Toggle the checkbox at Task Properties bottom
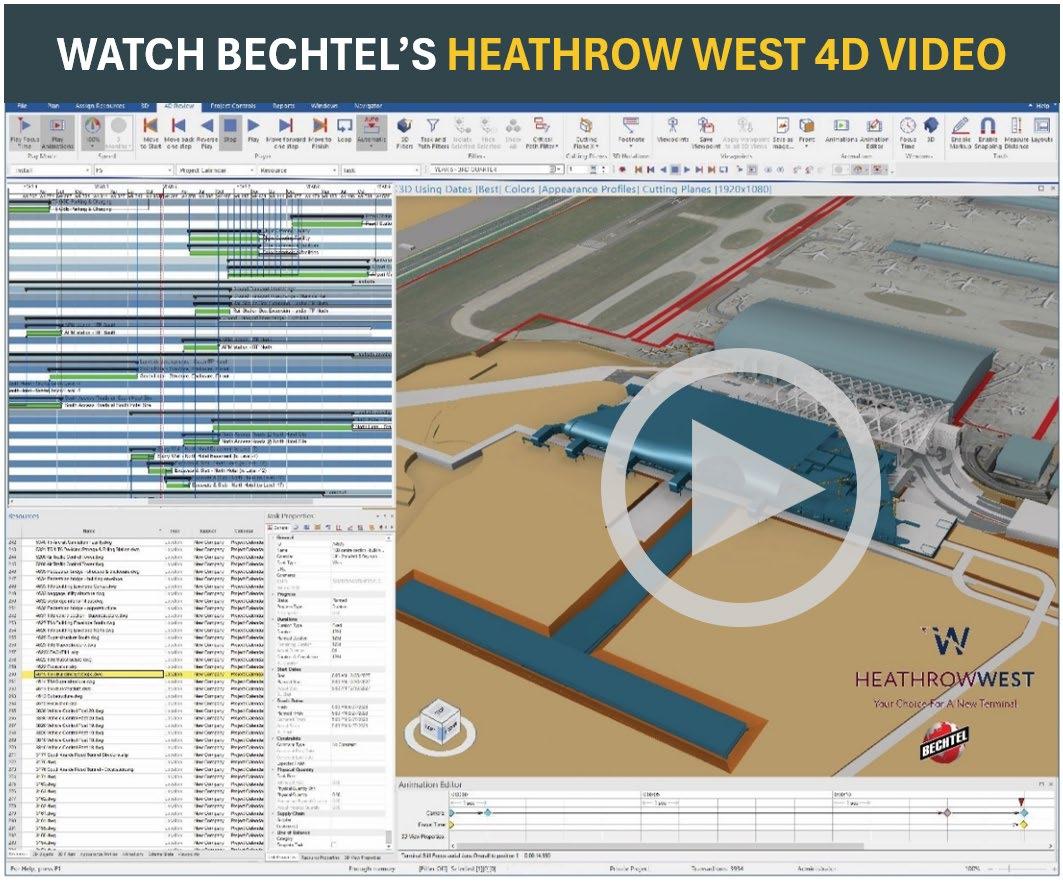 coord(333,844)
